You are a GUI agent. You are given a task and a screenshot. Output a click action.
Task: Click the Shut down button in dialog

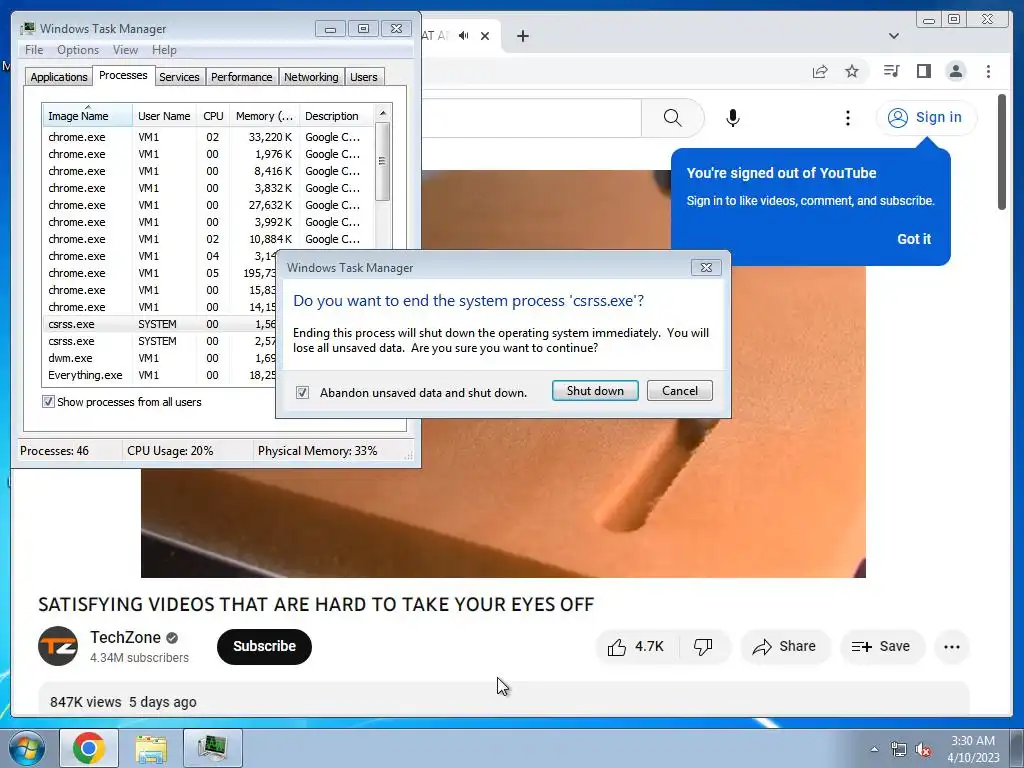(x=595, y=391)
